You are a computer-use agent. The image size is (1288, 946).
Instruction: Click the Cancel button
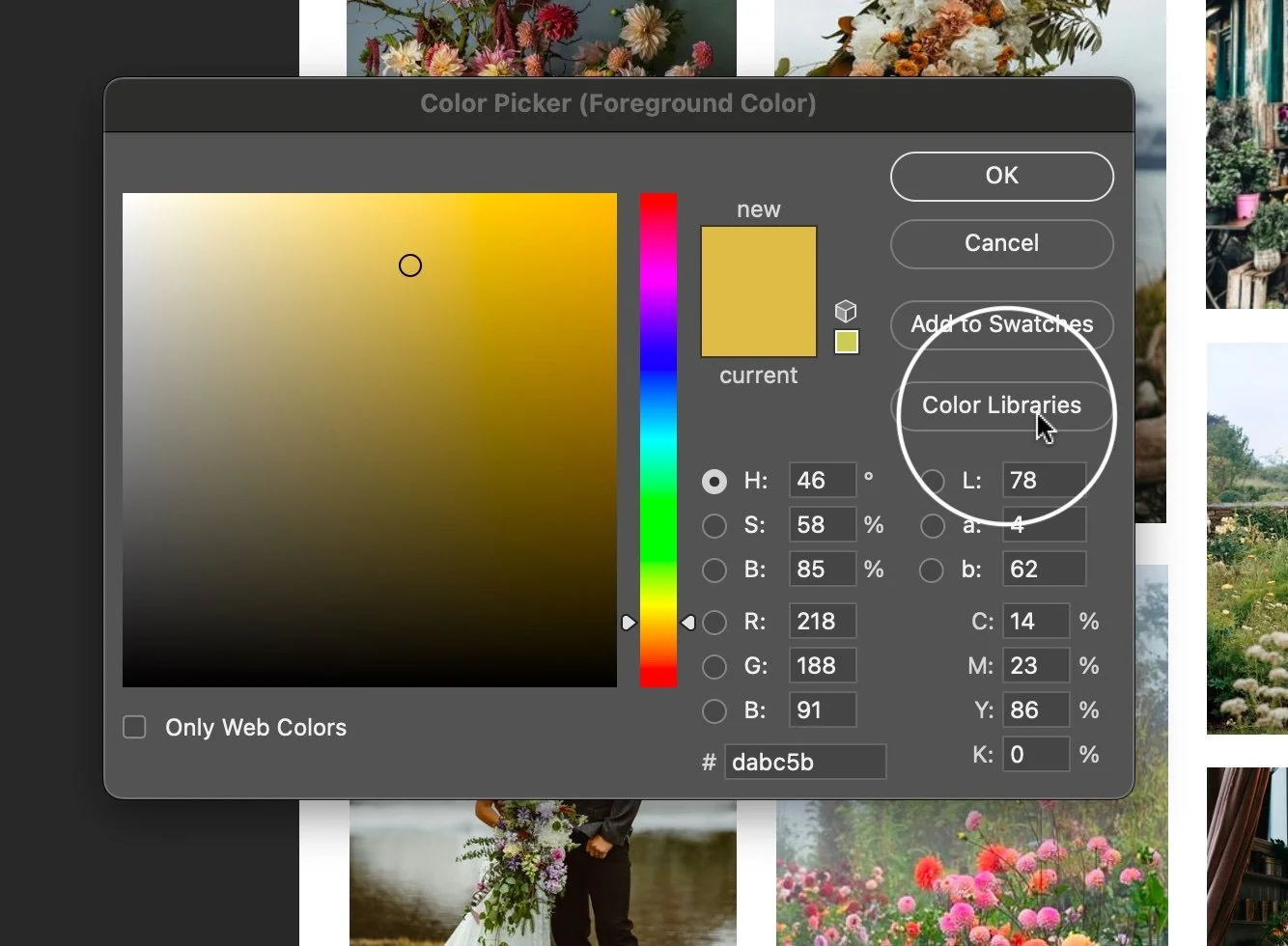(1002, 243)
